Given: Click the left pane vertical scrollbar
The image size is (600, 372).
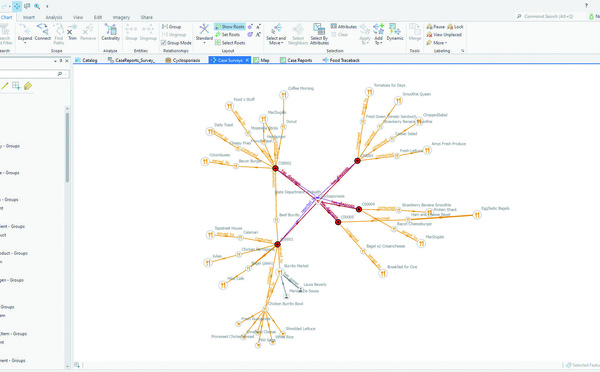Looking at the screenshot, I should 67,147.
